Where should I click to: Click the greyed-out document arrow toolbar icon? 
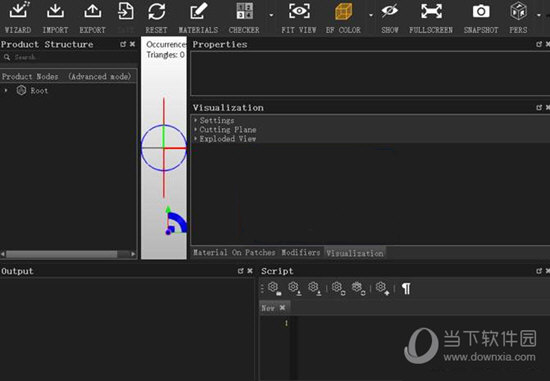click(126, 11)
